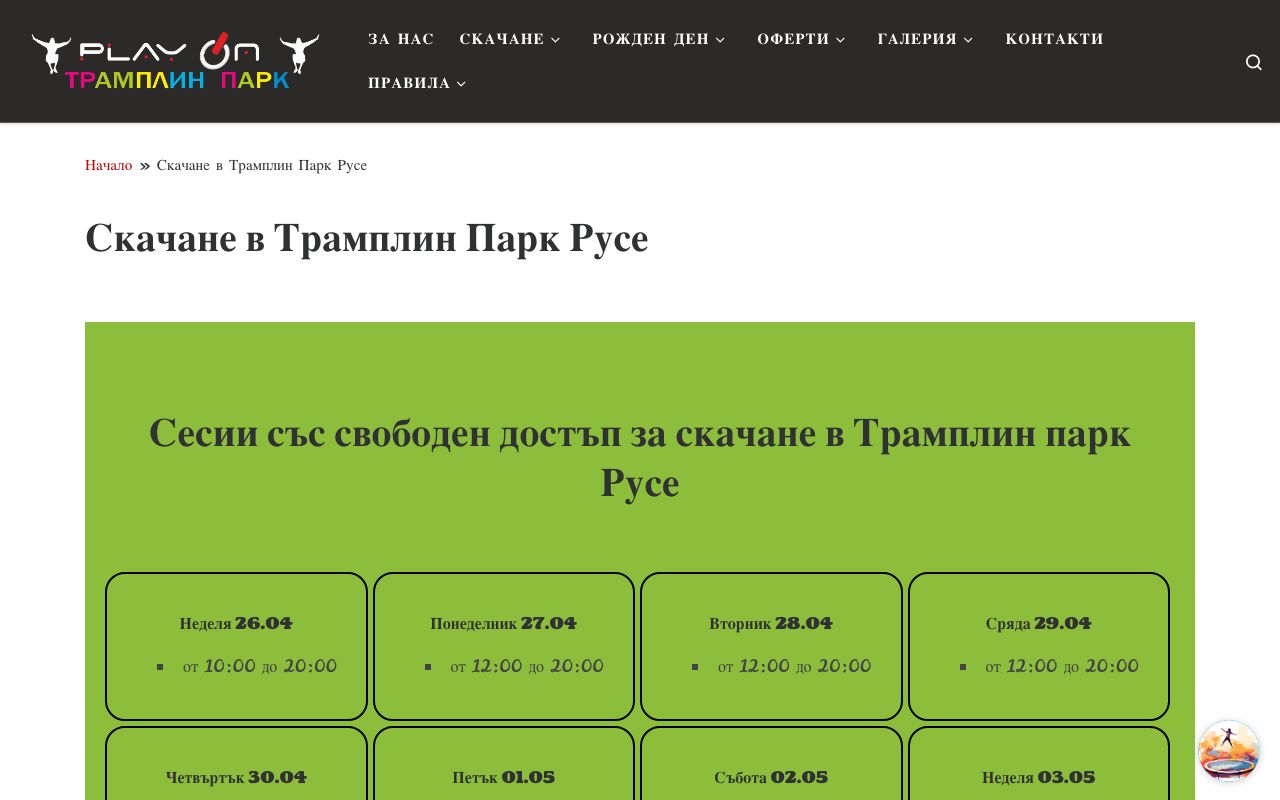Click the Събота 02.05 heading

tap(771, 777)
